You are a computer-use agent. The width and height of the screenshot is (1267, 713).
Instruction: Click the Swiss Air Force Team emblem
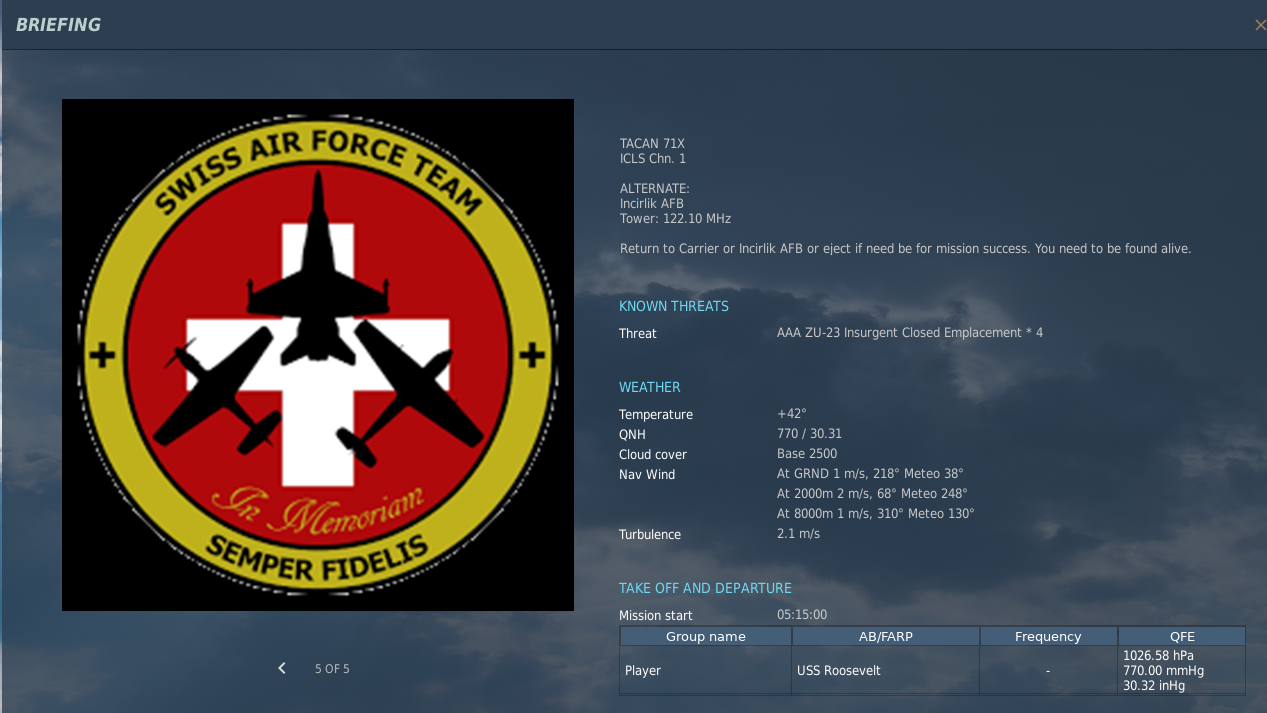point(318,355)
